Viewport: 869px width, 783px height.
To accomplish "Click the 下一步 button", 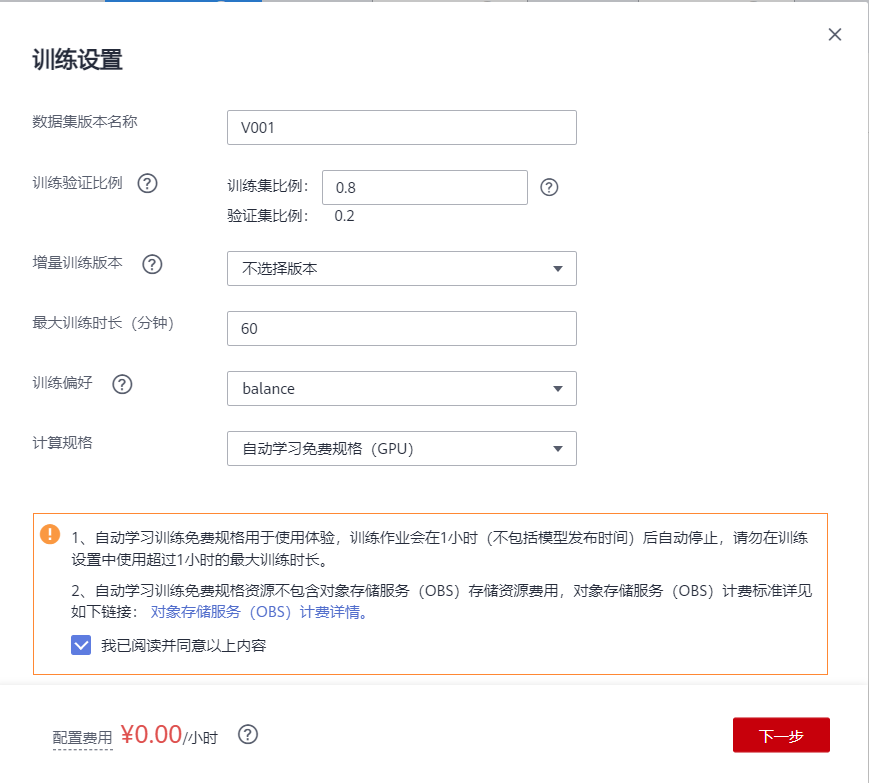I will coord(781,735).
